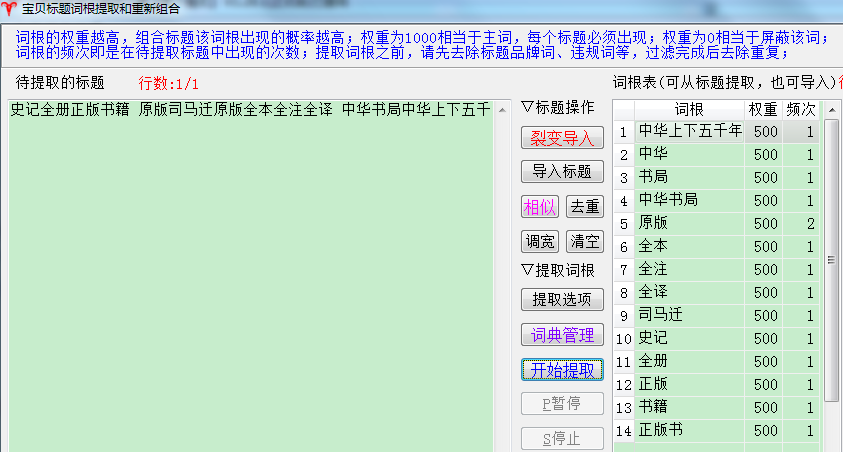Collapse the 提取词根 section triangle
The width and height of the screenshot is (843, 452).
528,270
